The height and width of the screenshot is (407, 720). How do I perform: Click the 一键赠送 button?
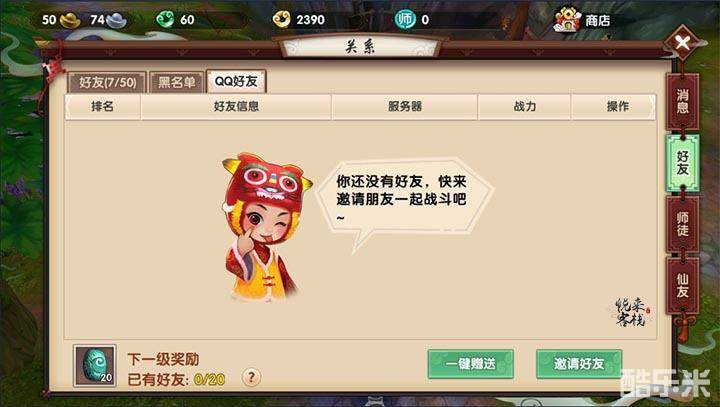pyautogui.click(x=471, y=364)
